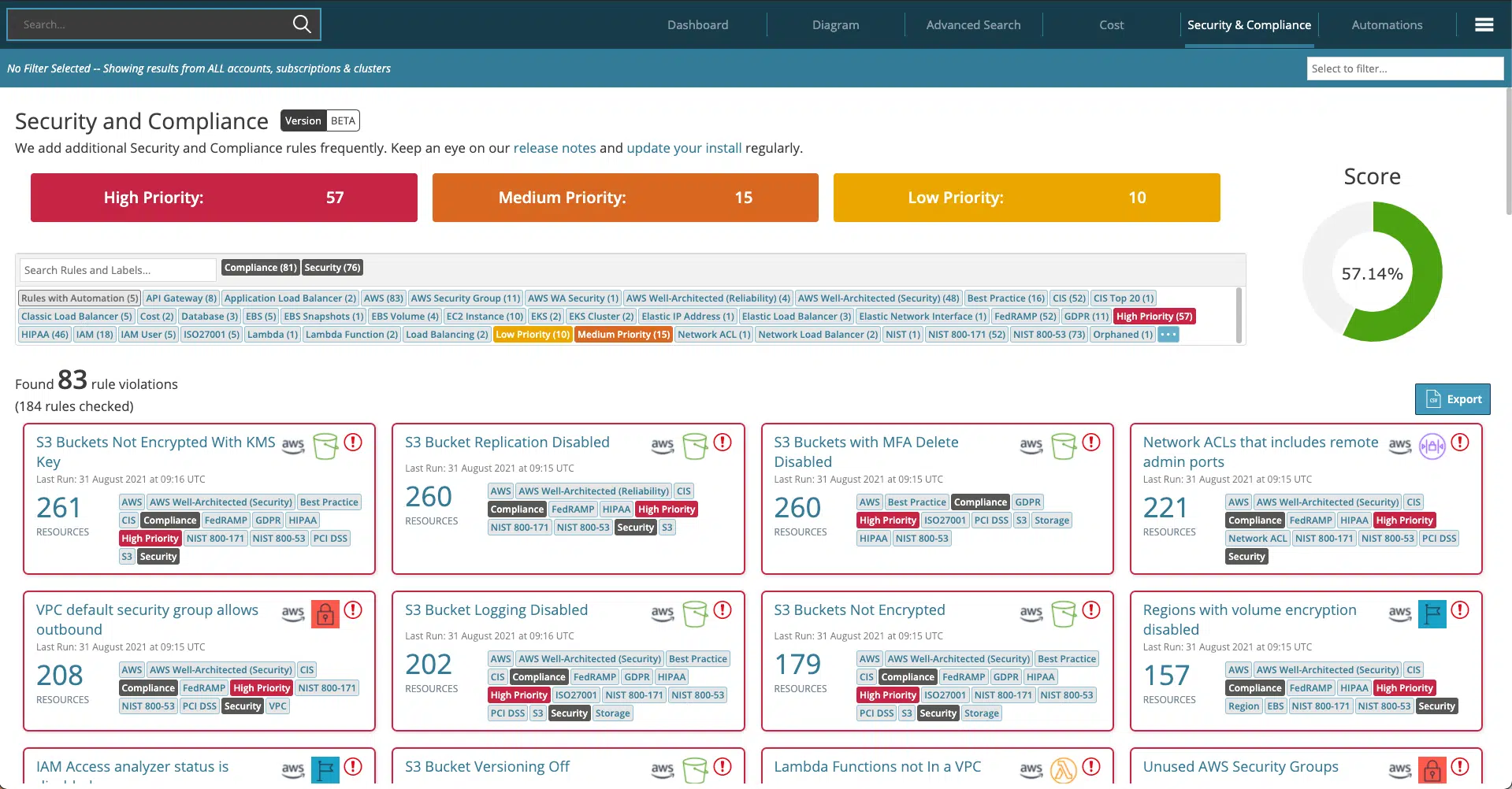
Task: Click alert icon on S3 Bucket Replication Disabled card
Action: coord(723,442)
